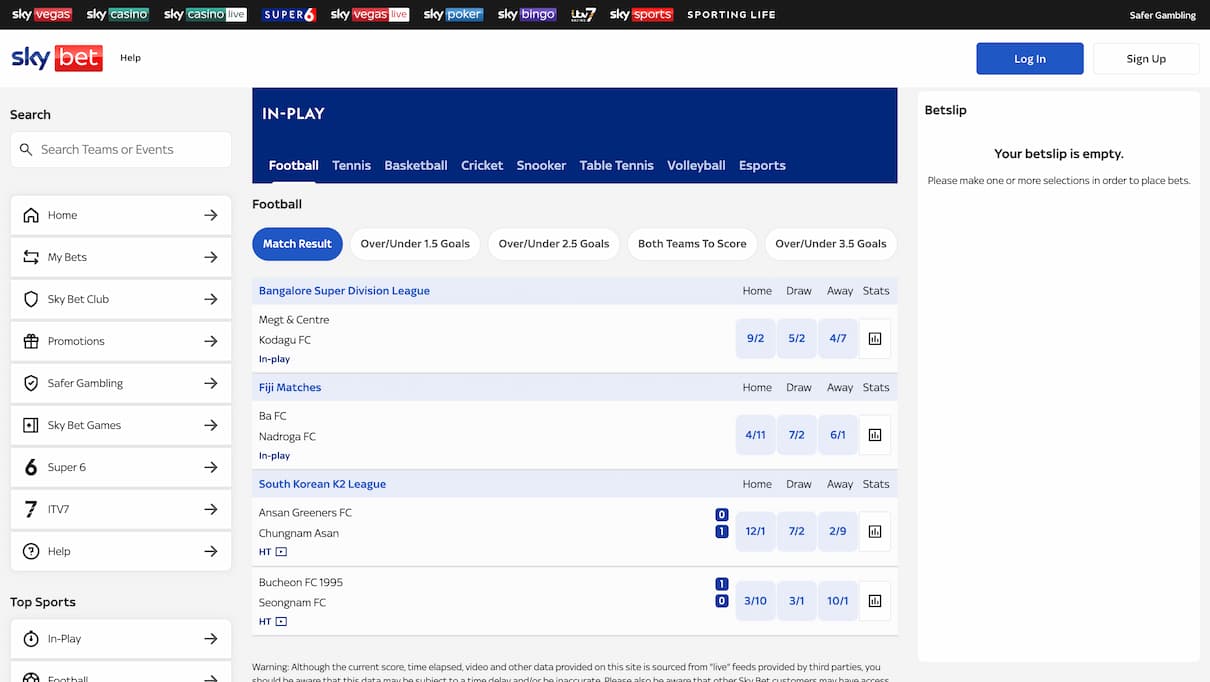Viewport: 1210px width, 682px height.
Task: Open stats icon for Megt & Centre match
Action: [874, 339]
